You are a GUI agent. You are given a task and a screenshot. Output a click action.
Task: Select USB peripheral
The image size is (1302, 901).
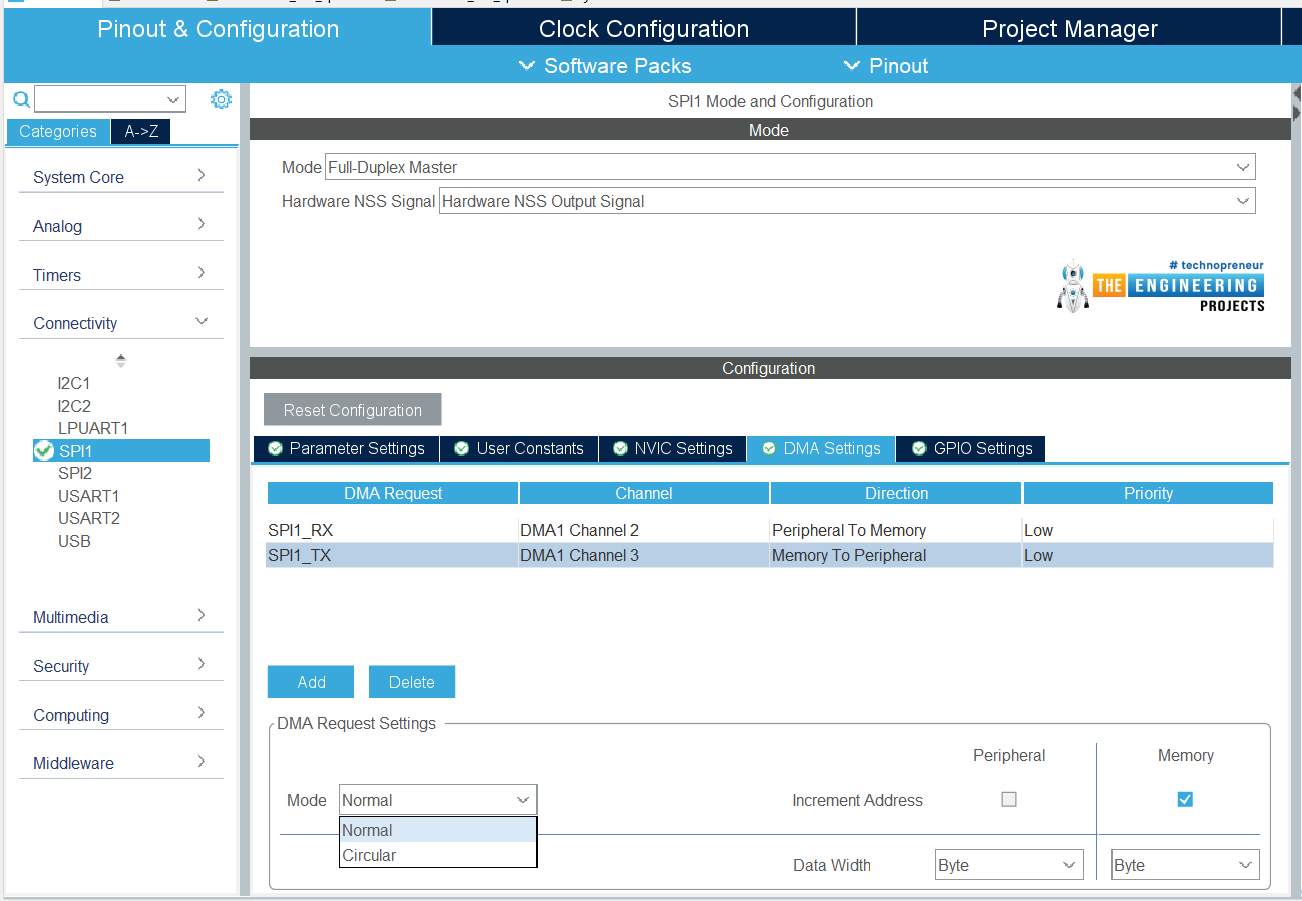point(74,541)
